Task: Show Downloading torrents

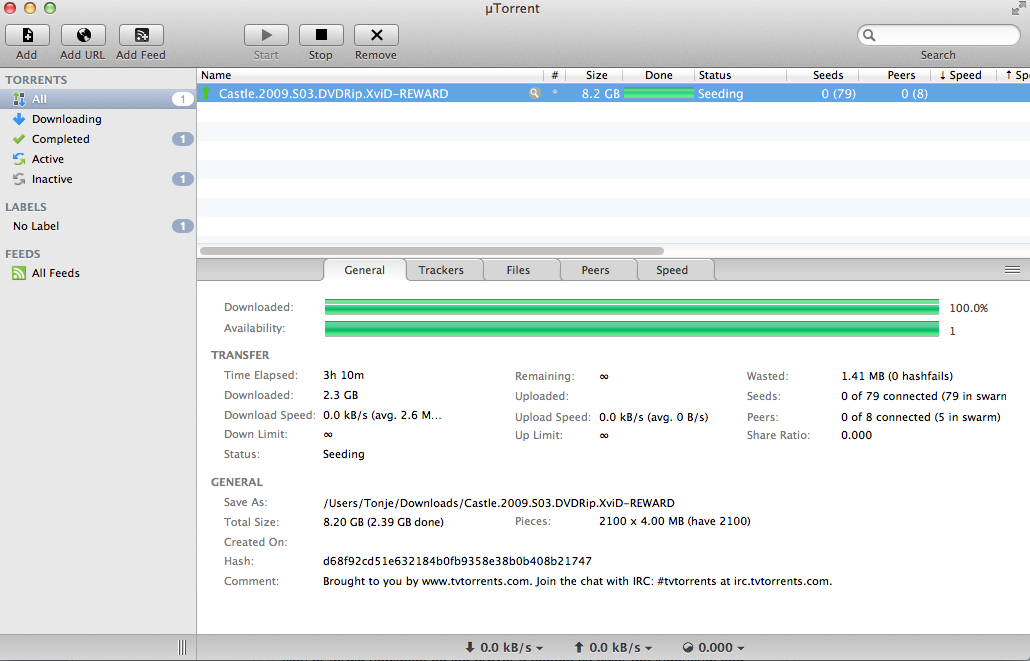Action: [x=98, y=119]
